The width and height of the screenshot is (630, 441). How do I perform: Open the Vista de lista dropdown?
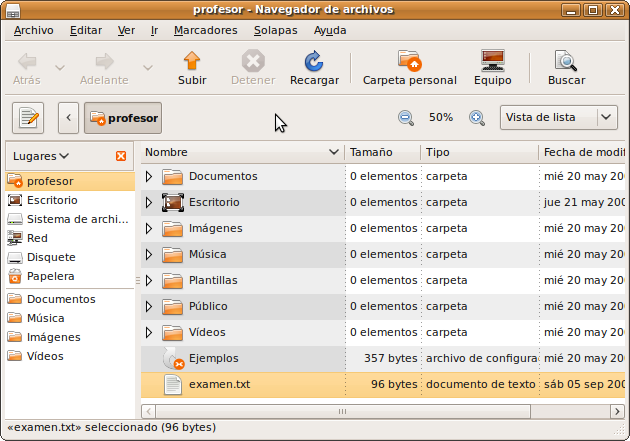click(558, 117)
